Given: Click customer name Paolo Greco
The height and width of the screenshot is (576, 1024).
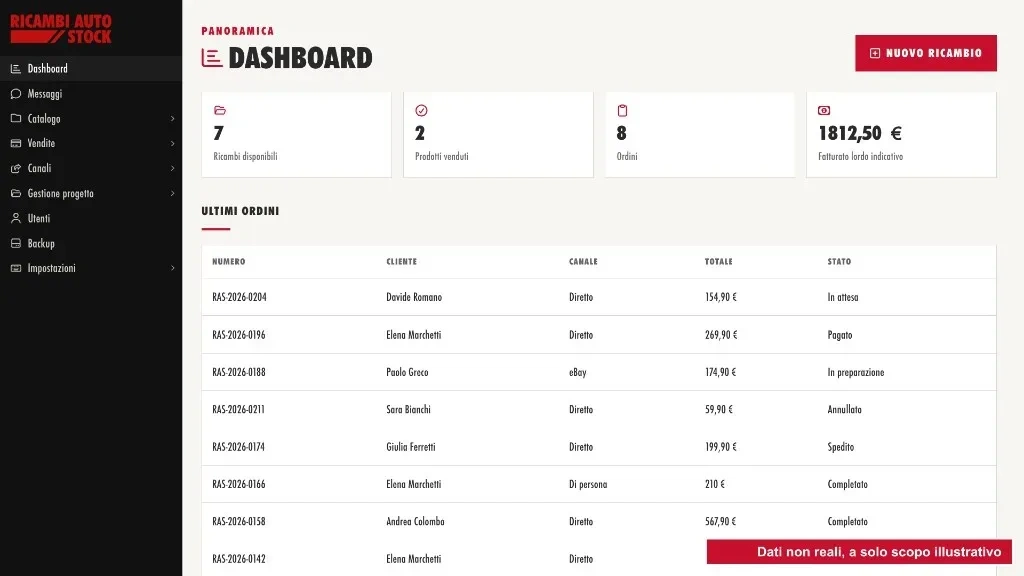Looking at the screenshot, I should coord(408,372).
